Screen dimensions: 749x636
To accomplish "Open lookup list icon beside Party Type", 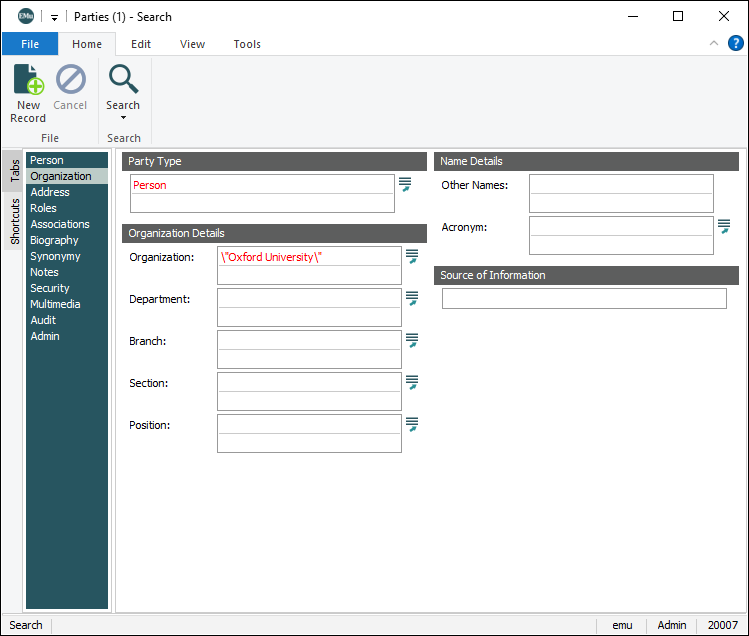I will [x=405, y=184].
